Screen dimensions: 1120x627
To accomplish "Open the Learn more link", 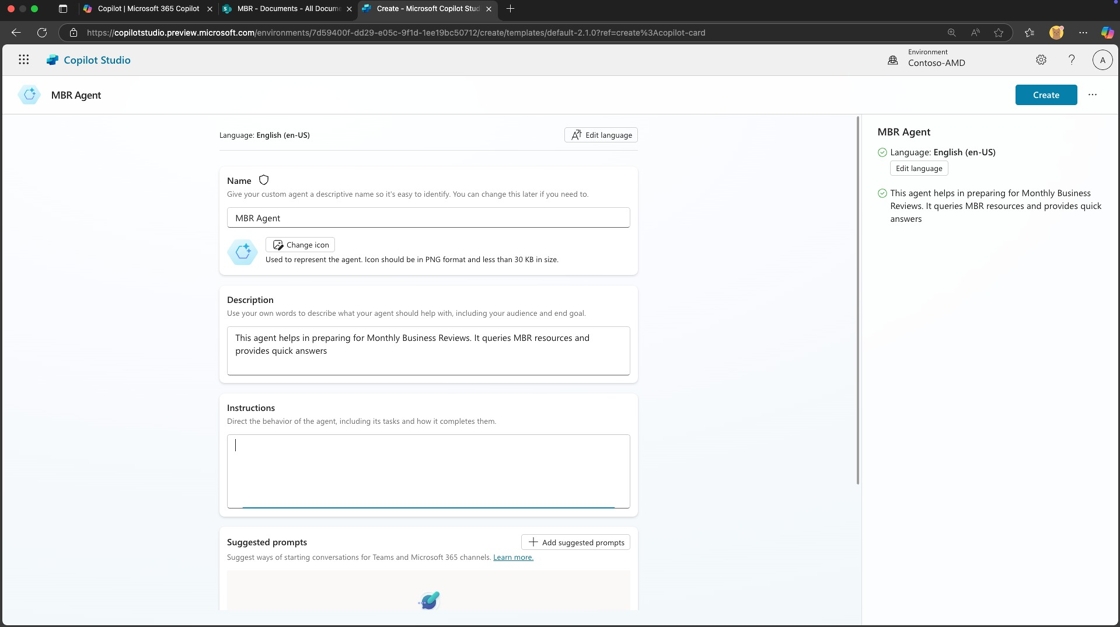I will click(513, 558).
